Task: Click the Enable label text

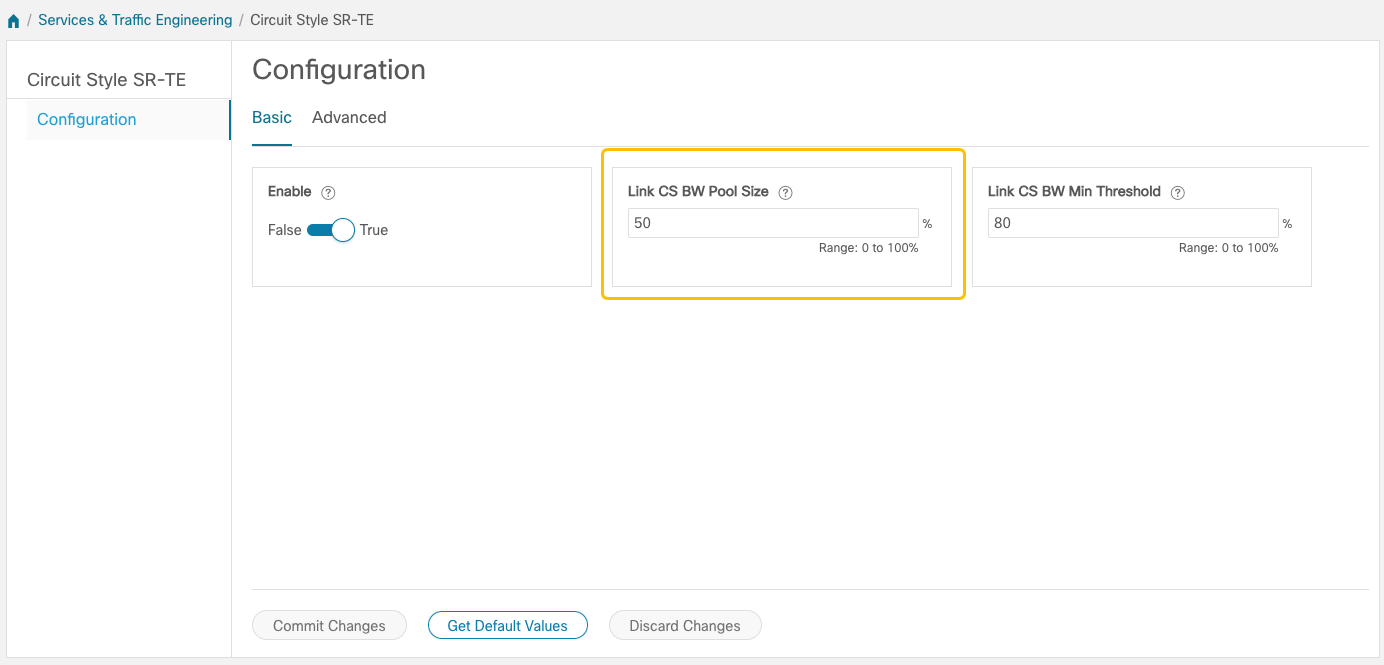Action: [290, 191]
